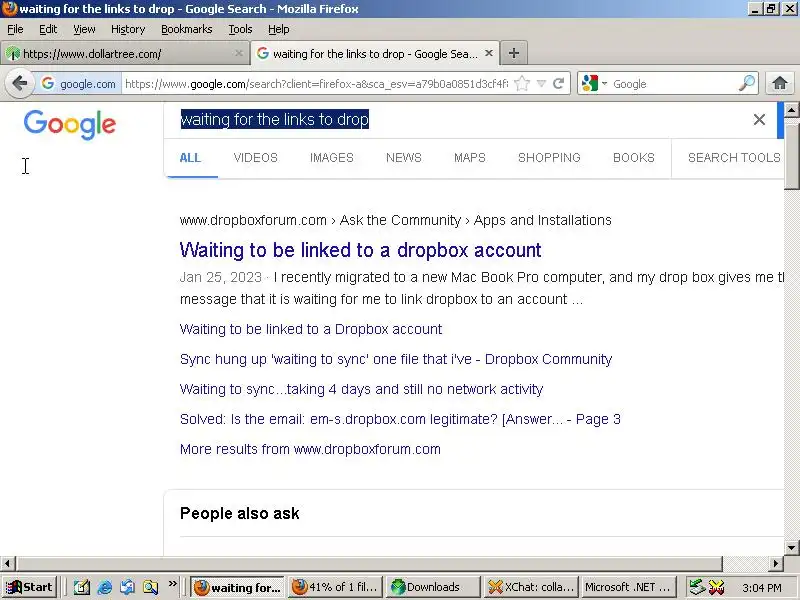Open the Tools menu
800x600 pixels.
240,29
